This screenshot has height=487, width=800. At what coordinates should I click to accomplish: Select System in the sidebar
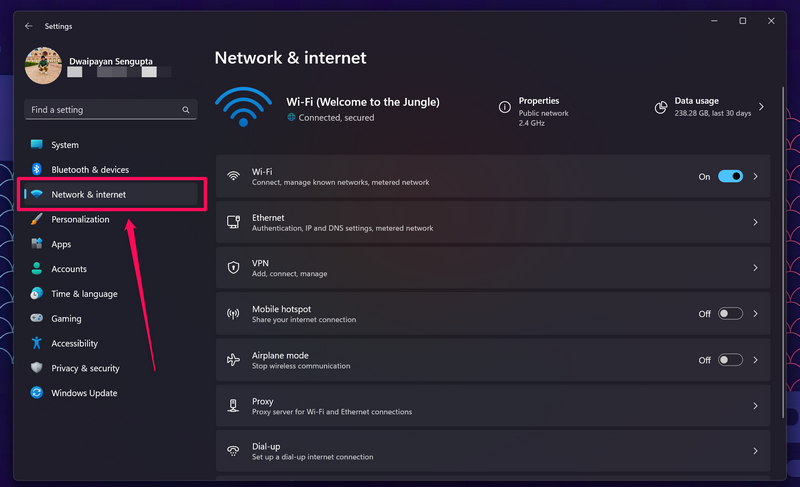click(x=65, y=145)
